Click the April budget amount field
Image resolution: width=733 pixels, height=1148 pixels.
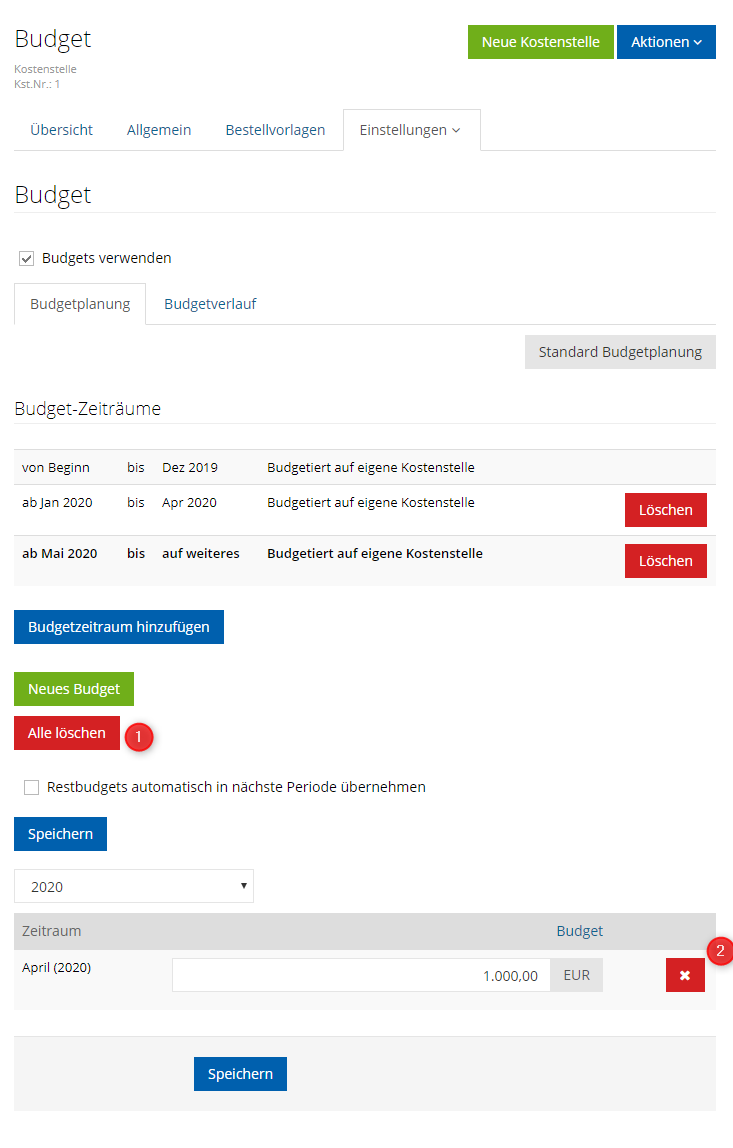coord(360,975)
